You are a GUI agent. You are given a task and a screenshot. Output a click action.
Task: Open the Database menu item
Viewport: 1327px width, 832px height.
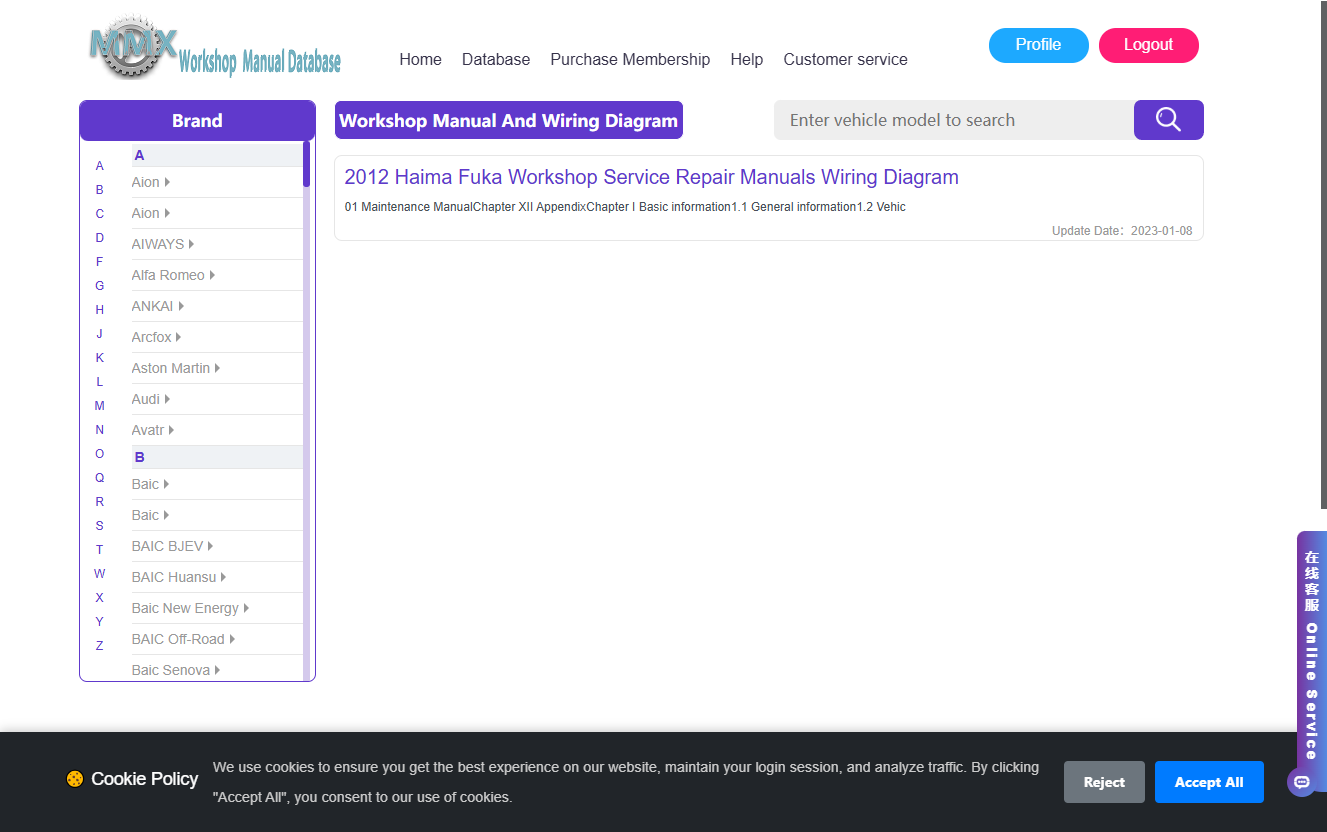(496, 59)
